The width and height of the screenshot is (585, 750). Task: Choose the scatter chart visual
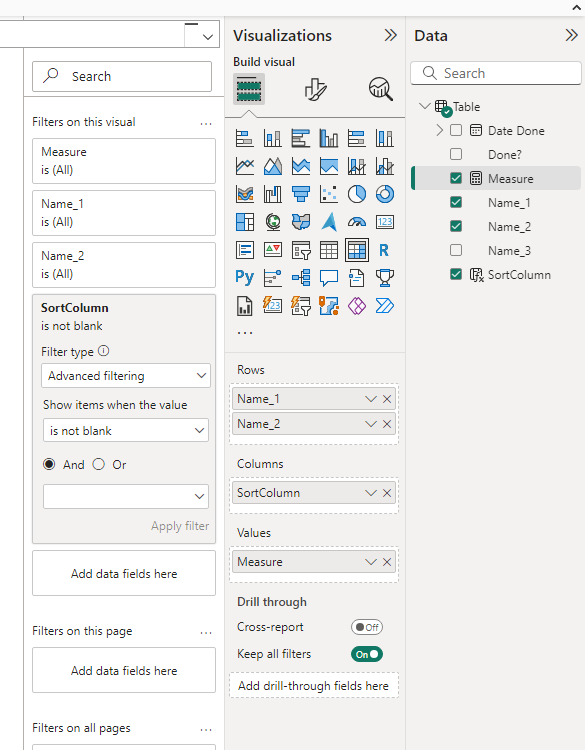(329, 194)
